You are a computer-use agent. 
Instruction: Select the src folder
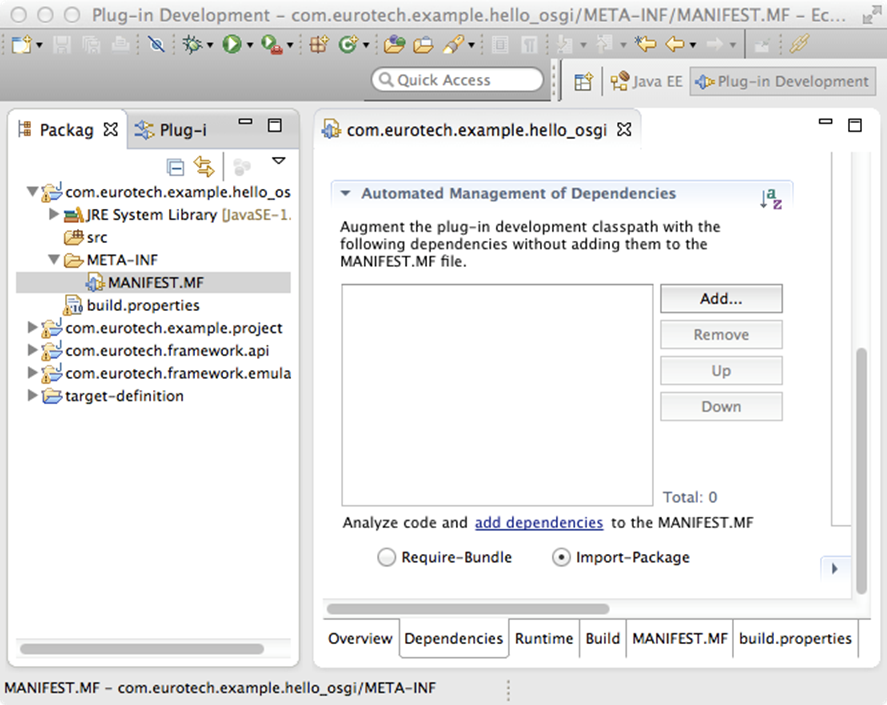(85, 237)
